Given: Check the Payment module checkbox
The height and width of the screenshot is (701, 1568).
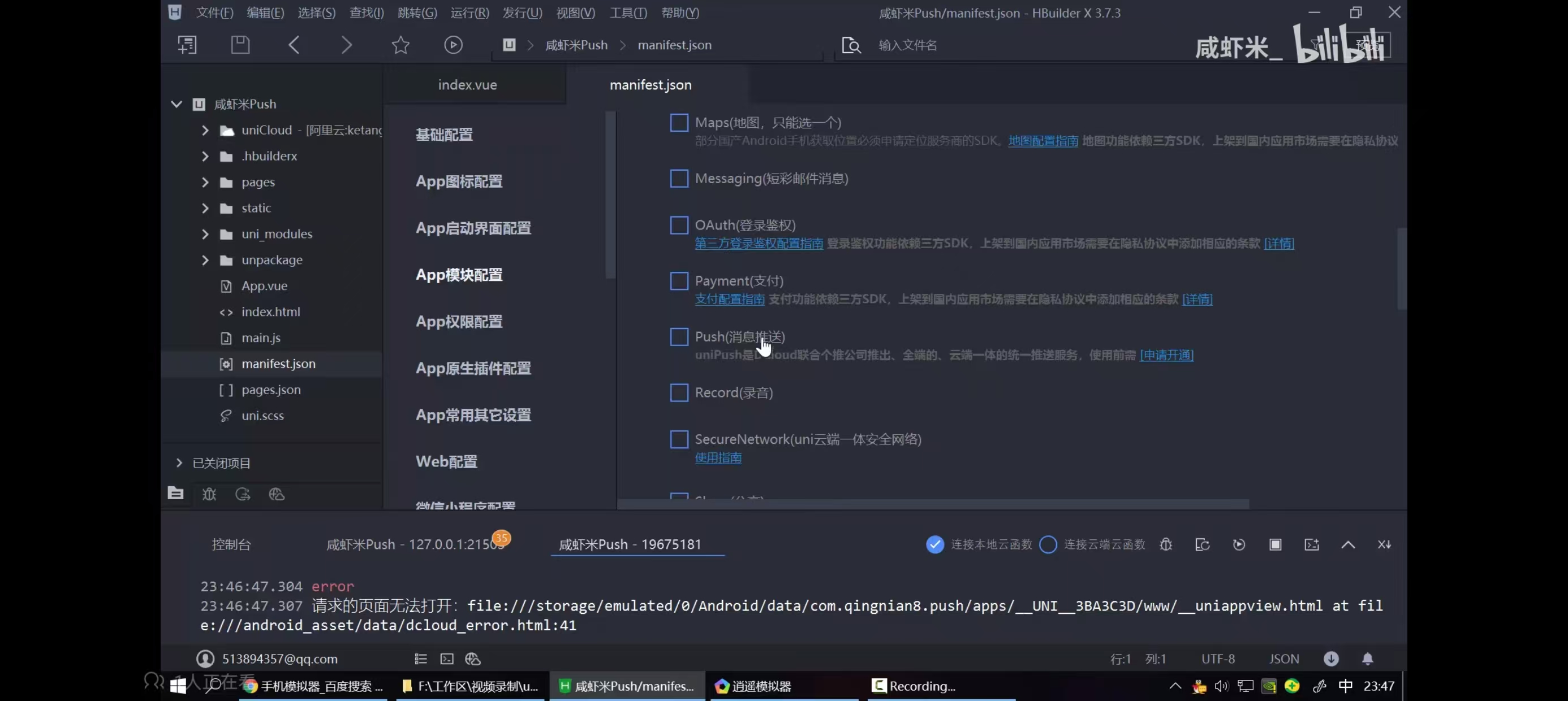Looking at the screenshot, I should coord(679,281).
